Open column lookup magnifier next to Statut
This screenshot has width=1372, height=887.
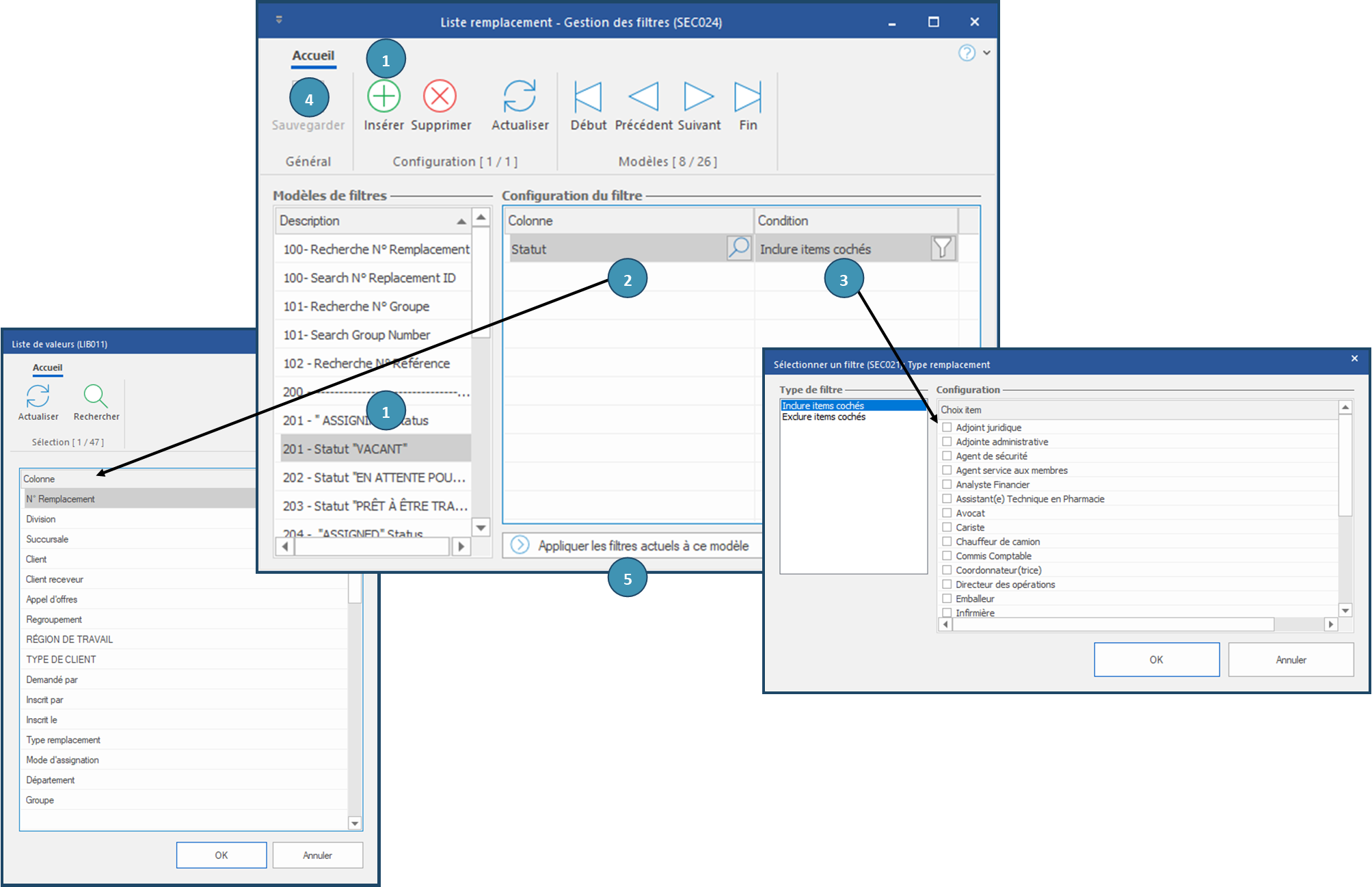[738, 248]
